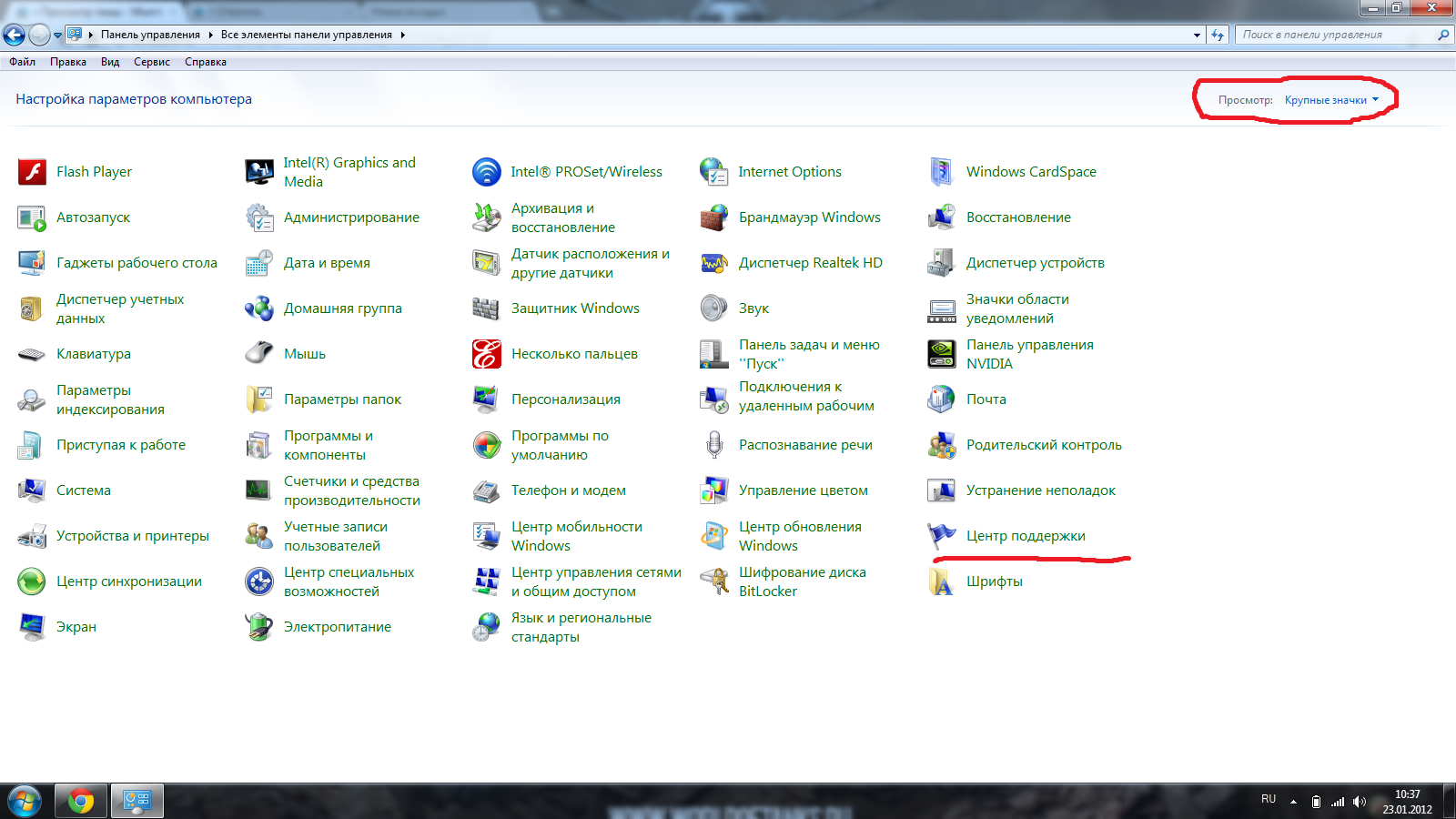This screenshot has width=1456, height=819.
Task: Open the Intel PROSet/Wireless icon
Action: [x=487, y=172]
